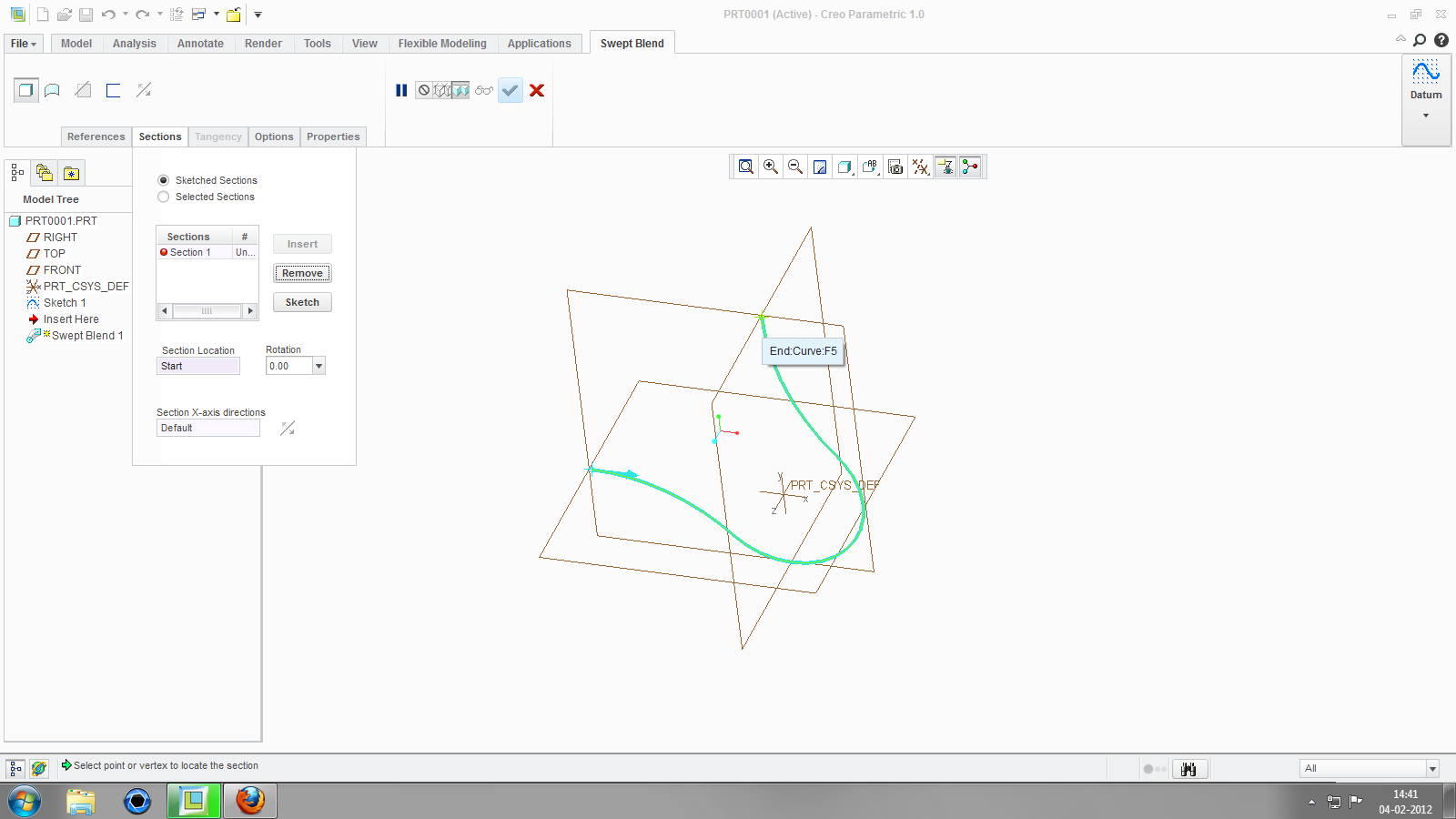
Task: Select the No preview icon
Action: [x=424, y=90]
